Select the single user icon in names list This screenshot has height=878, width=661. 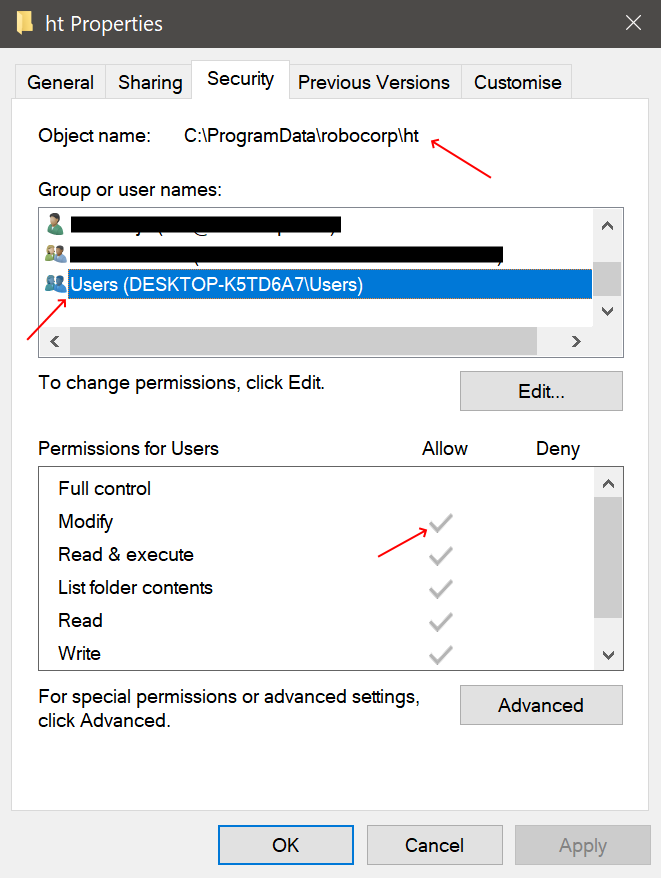[55, 224]
